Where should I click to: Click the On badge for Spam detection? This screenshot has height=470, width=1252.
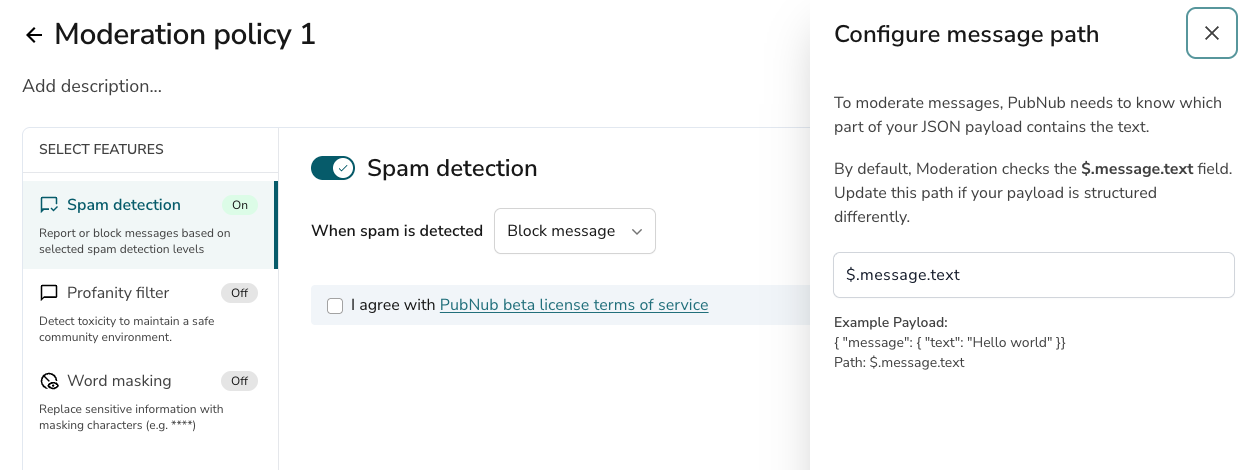click(240, 205)
